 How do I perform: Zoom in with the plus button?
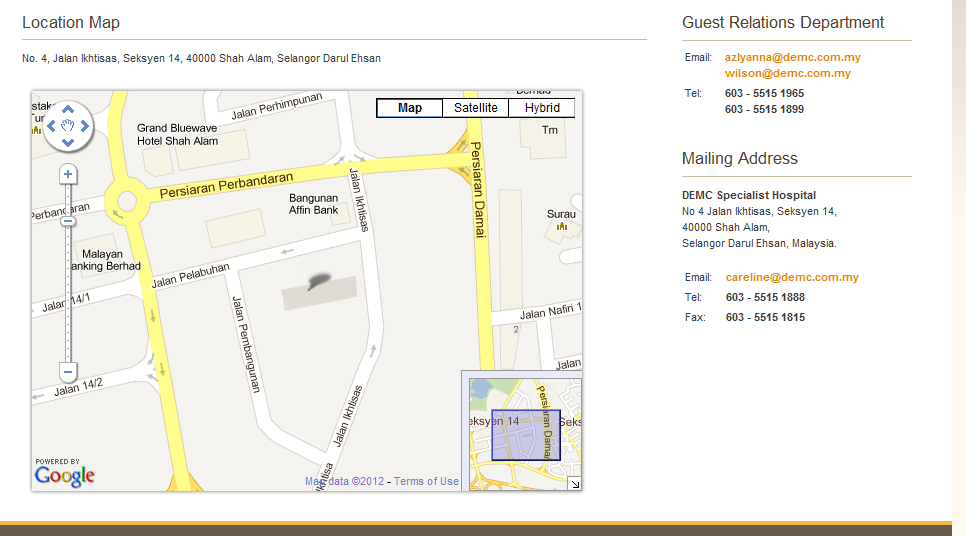point(68,174)
